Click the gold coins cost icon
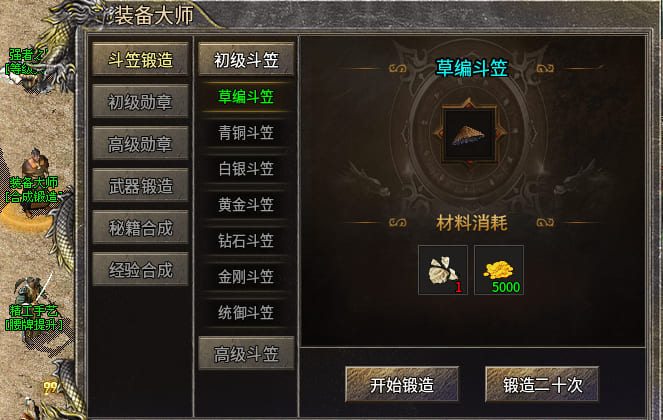The height and width of the screenshot is (420, 663). click(499, 270)
